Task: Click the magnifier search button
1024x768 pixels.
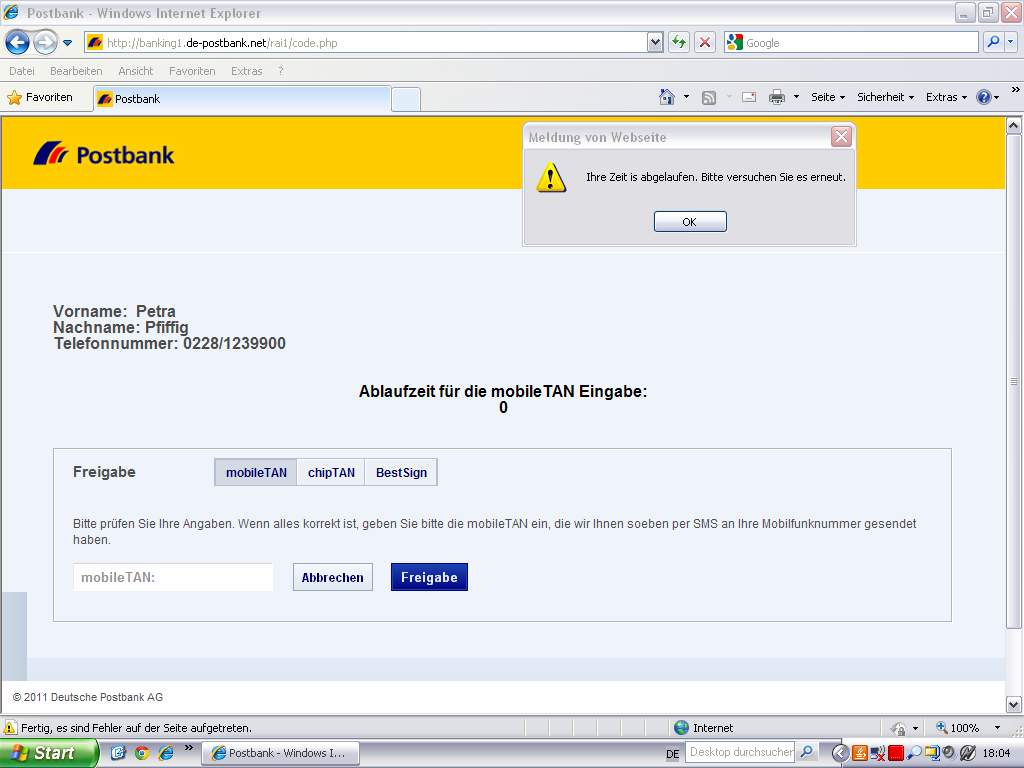Action: (993, 42)
